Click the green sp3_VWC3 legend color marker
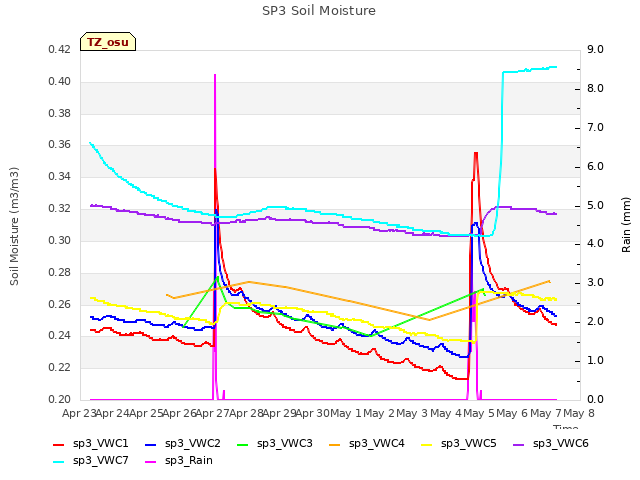Viewport: 640px width, 480px height. pos(243,444)
